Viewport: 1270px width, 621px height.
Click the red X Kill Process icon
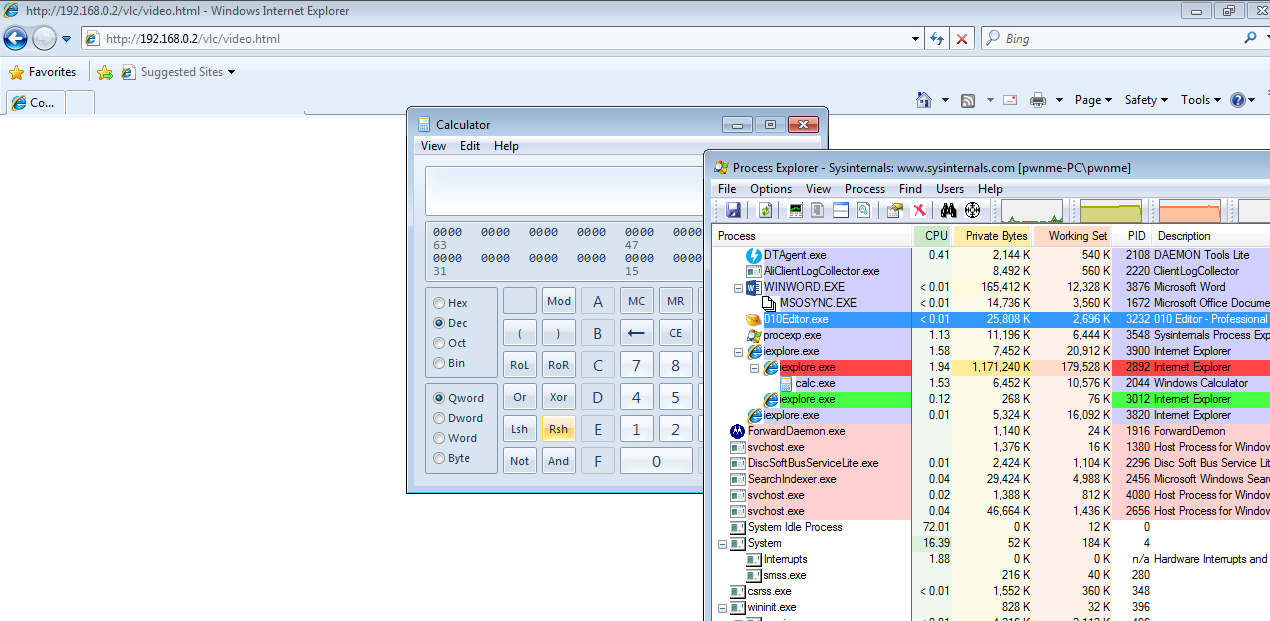pyautogui.click(x=918, y=210)
